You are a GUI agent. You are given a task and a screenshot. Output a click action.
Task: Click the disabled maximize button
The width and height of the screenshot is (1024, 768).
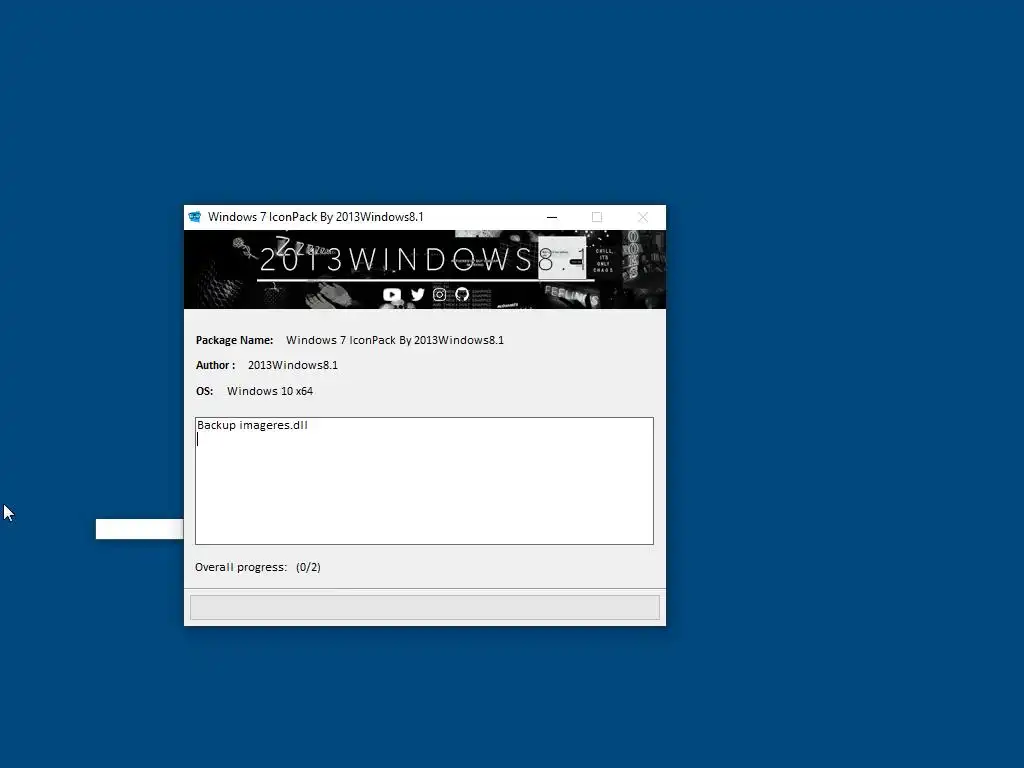click(x=597, y=217)
